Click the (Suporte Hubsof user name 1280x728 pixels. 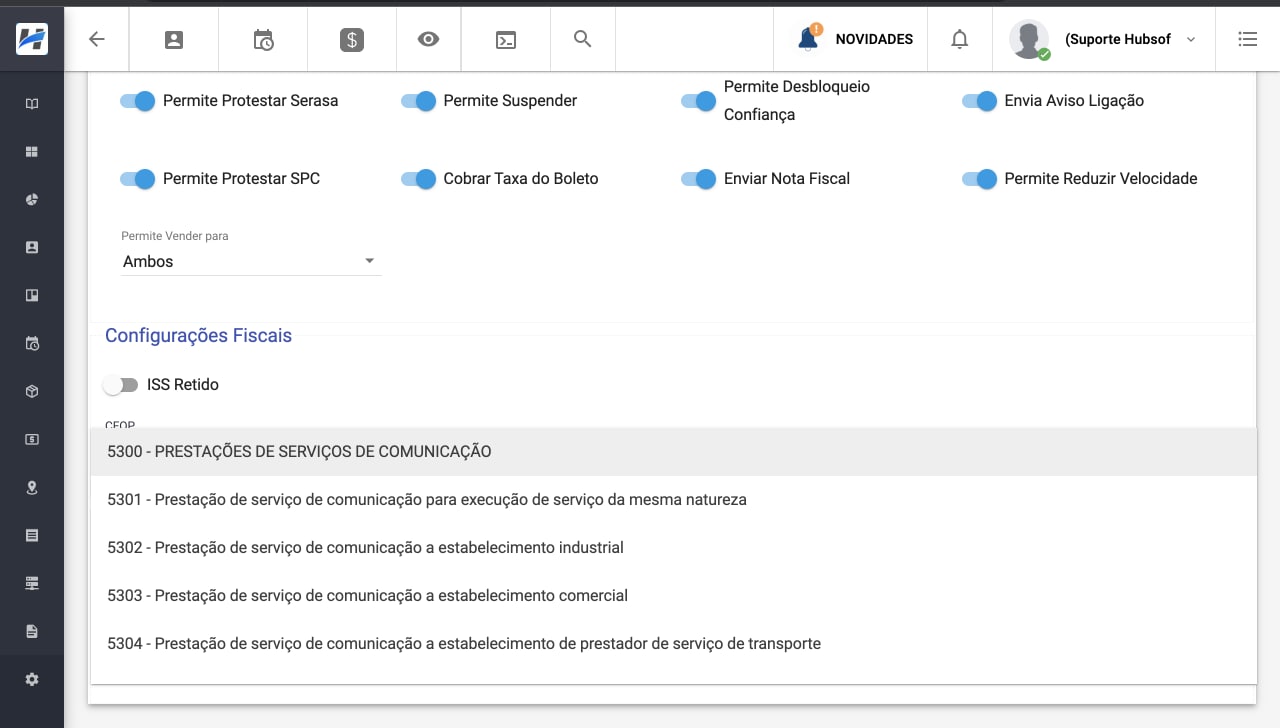pos(1118,39)
